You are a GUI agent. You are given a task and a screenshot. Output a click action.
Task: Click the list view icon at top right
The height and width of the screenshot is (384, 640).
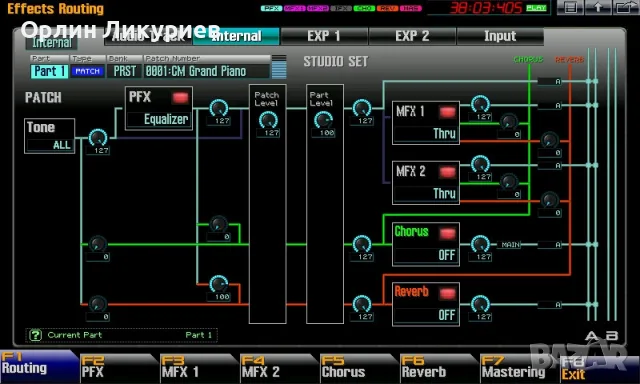[x=570, y=7]
